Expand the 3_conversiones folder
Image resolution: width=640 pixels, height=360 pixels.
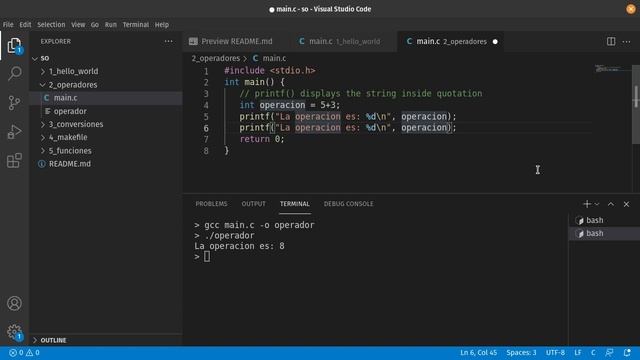click(43, 124)
